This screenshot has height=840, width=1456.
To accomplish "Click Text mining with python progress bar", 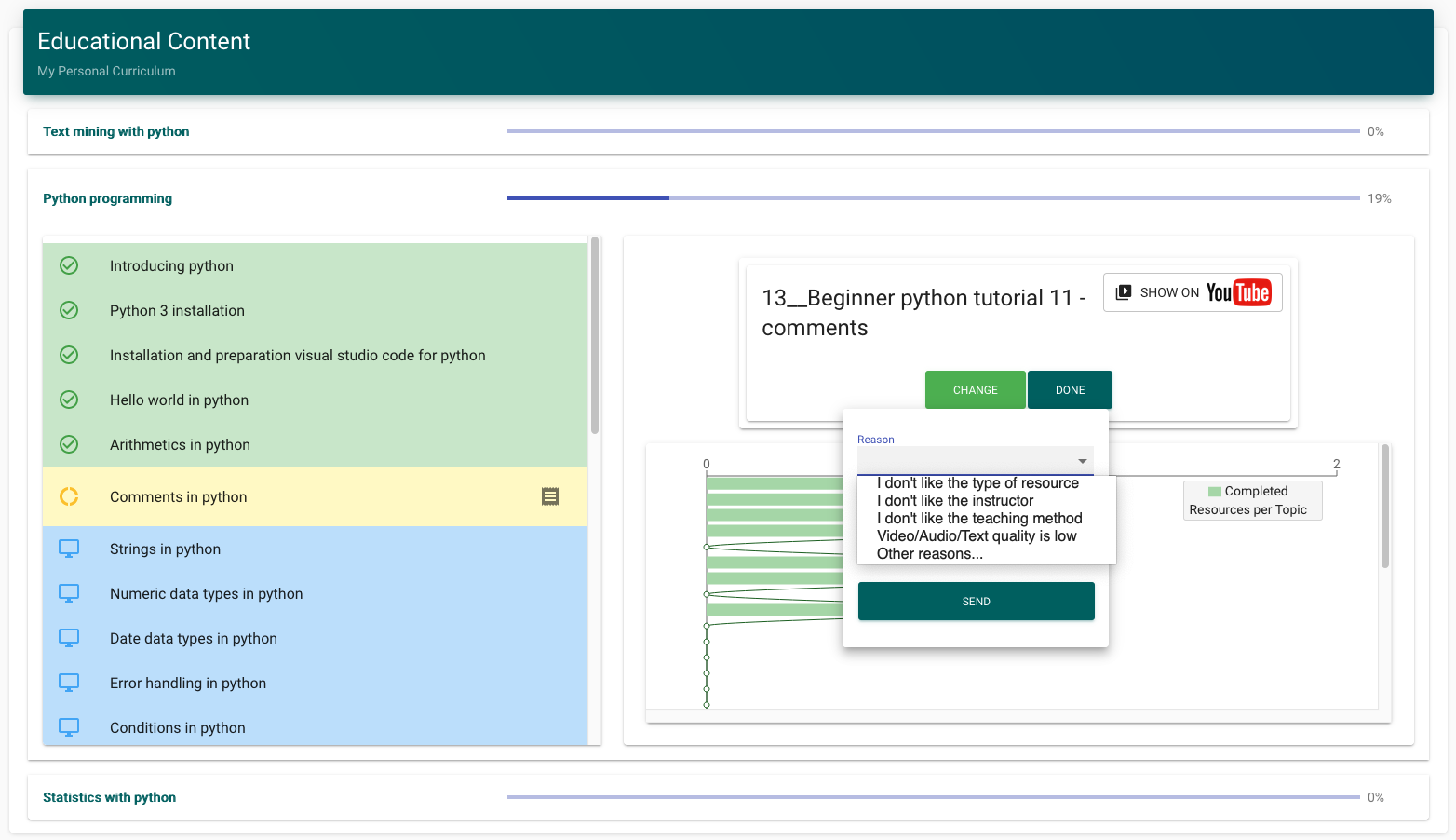I will click(934, 131).
